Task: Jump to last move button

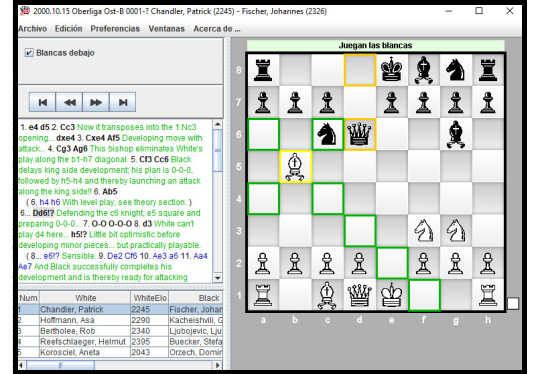Action: [123, 102]
